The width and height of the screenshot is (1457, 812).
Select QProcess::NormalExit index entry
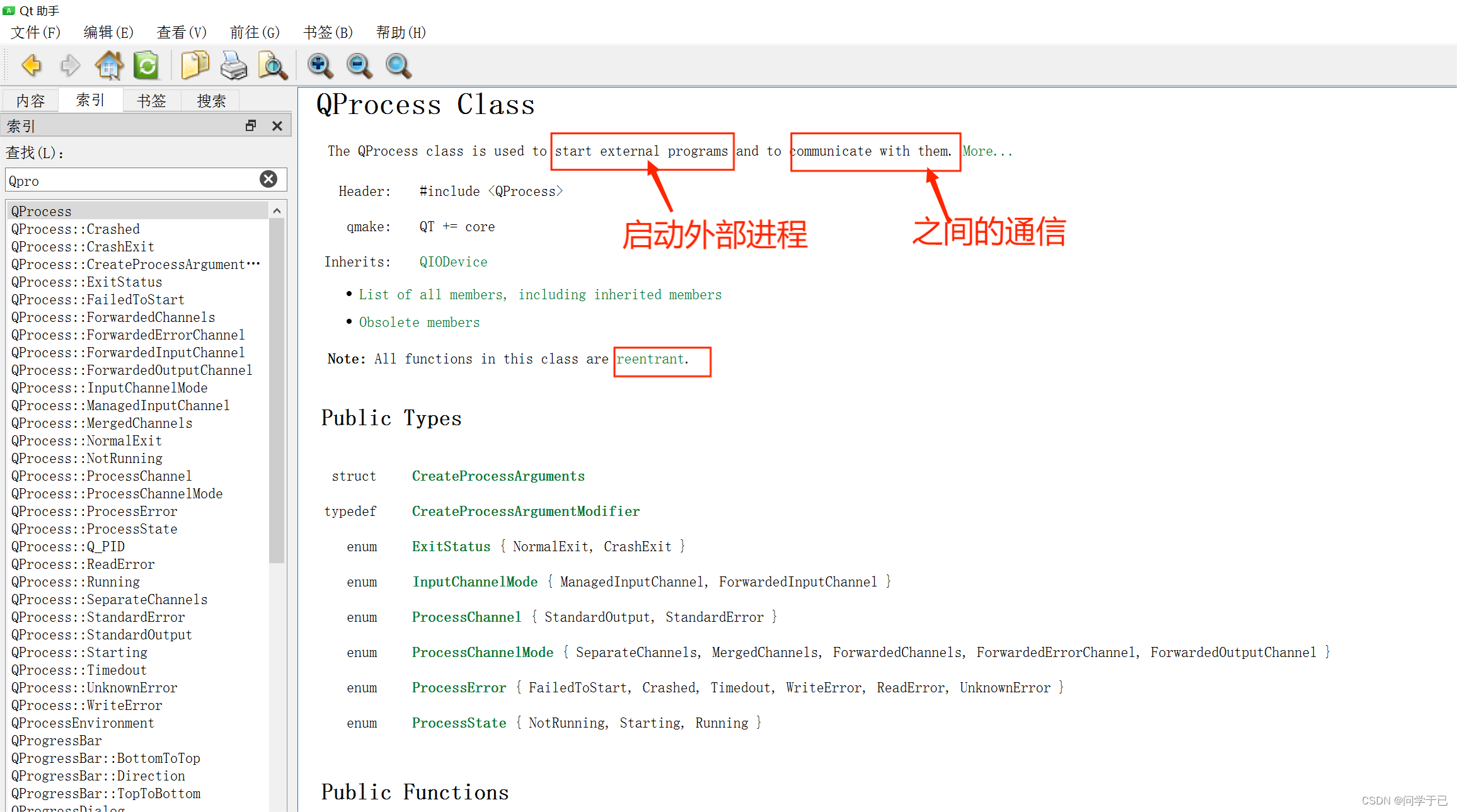coord(138,441)
